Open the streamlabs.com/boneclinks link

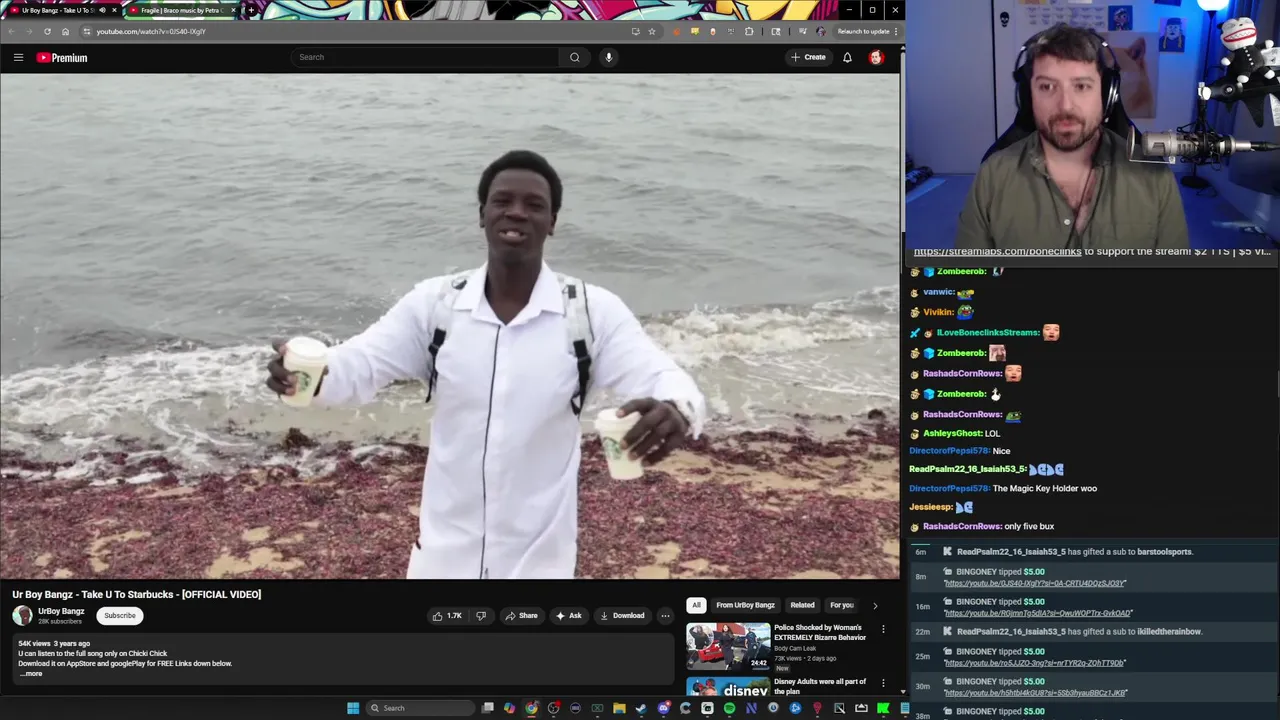997,251
